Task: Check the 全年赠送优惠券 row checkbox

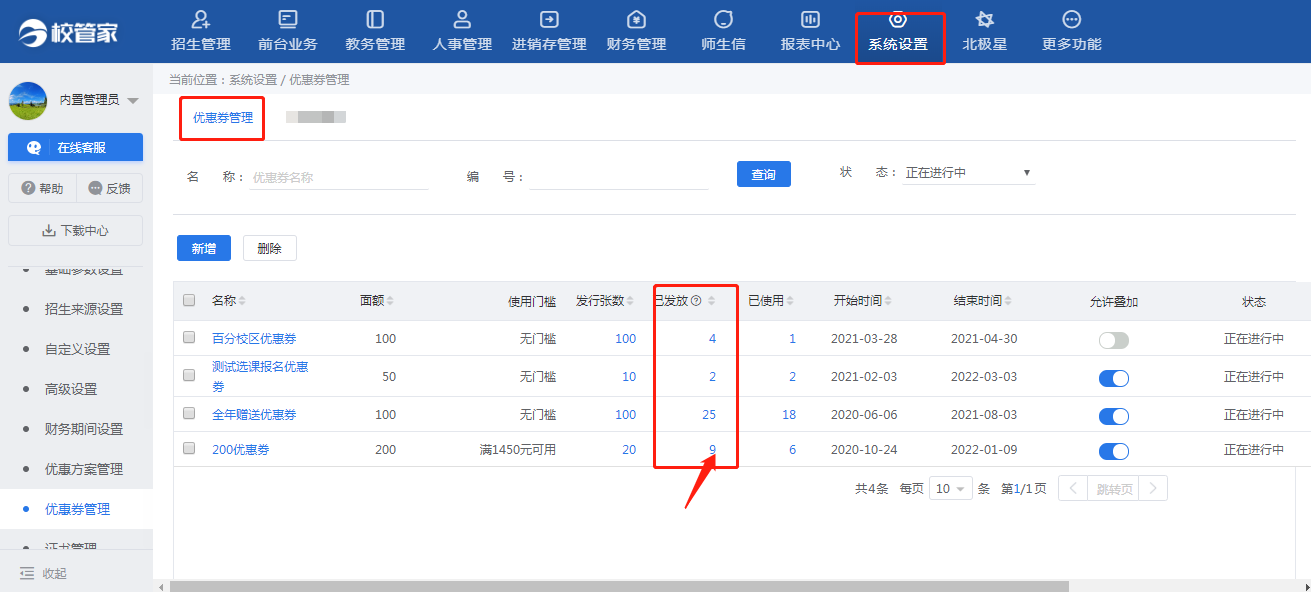Action: click(189, 414)
